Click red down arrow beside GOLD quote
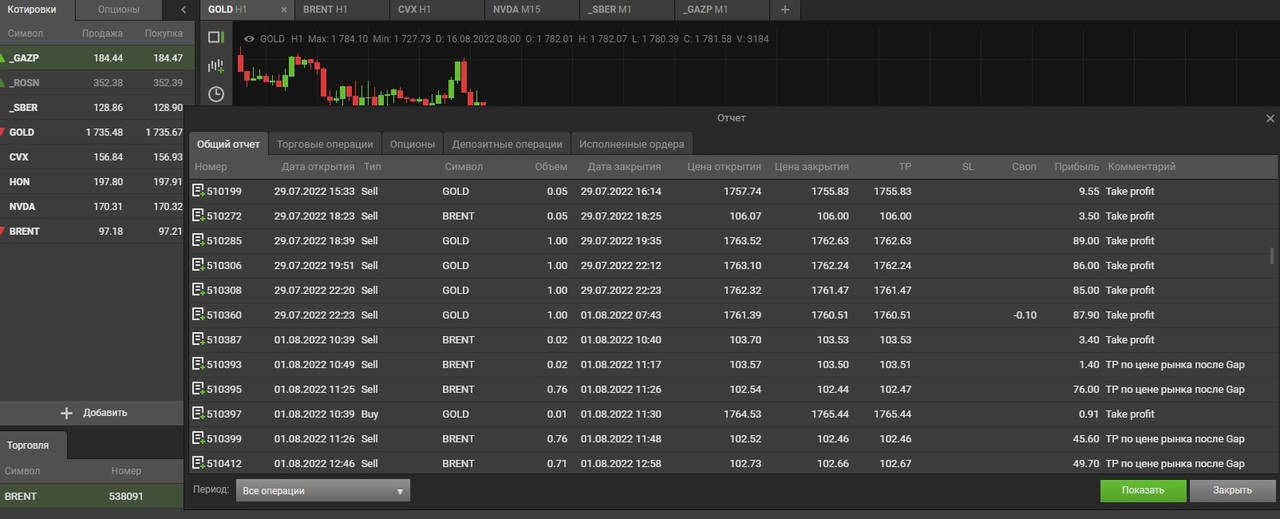Viewport: 1280px width, 519px height. coord(4,132)
